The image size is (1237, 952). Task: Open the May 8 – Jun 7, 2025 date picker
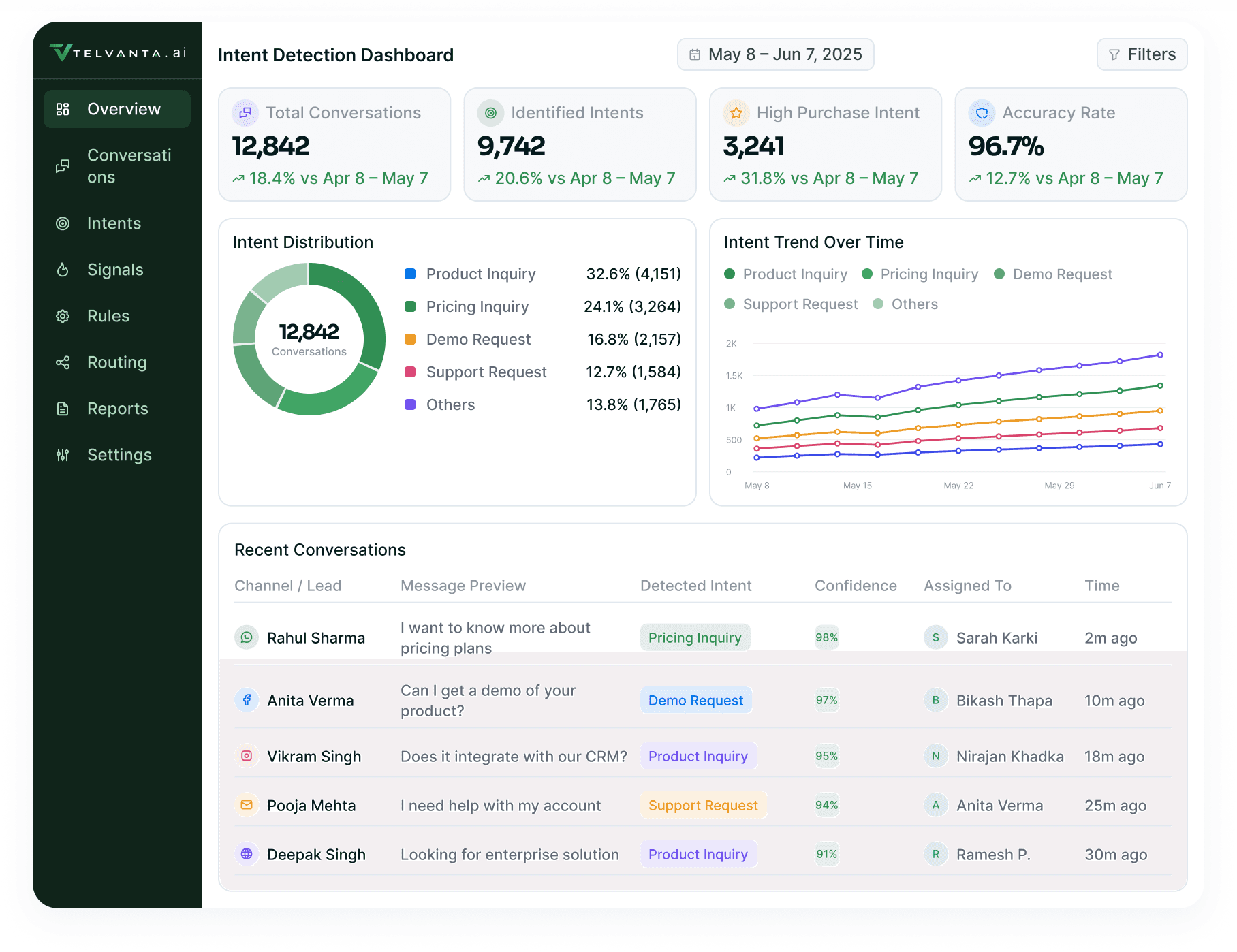(x=775, y=54)
